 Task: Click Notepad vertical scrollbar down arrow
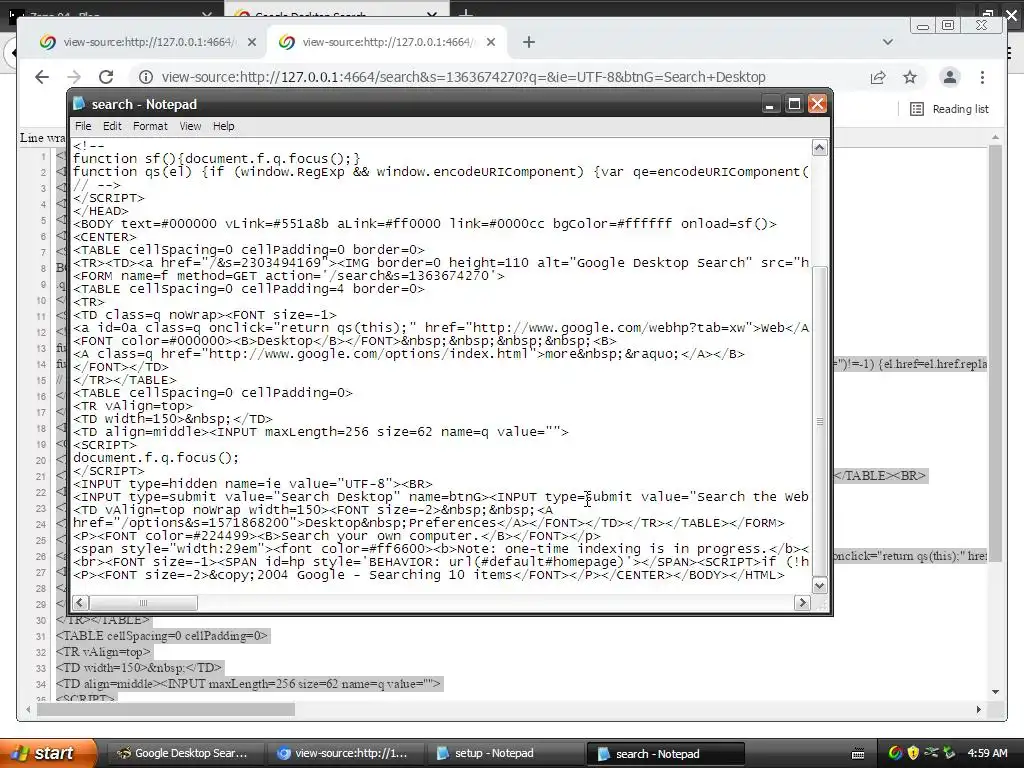coord(820,585)
